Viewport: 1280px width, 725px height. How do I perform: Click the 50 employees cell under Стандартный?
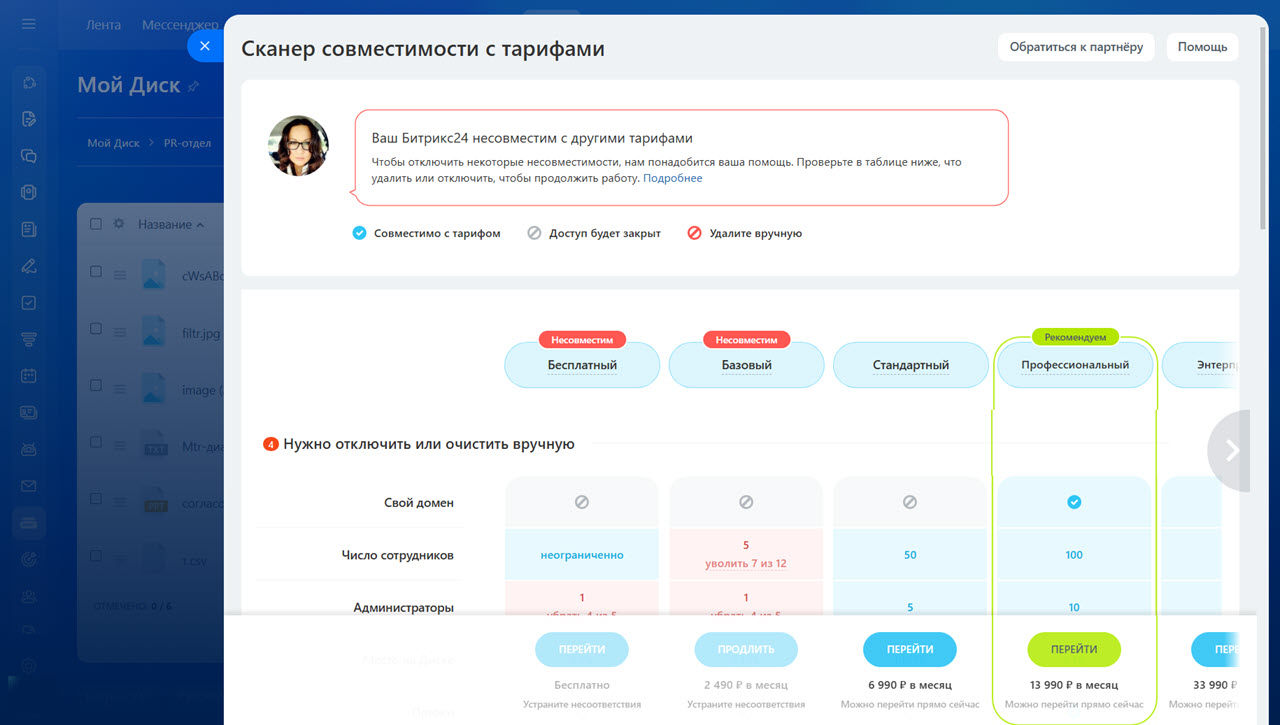click(x=910, y=555)
